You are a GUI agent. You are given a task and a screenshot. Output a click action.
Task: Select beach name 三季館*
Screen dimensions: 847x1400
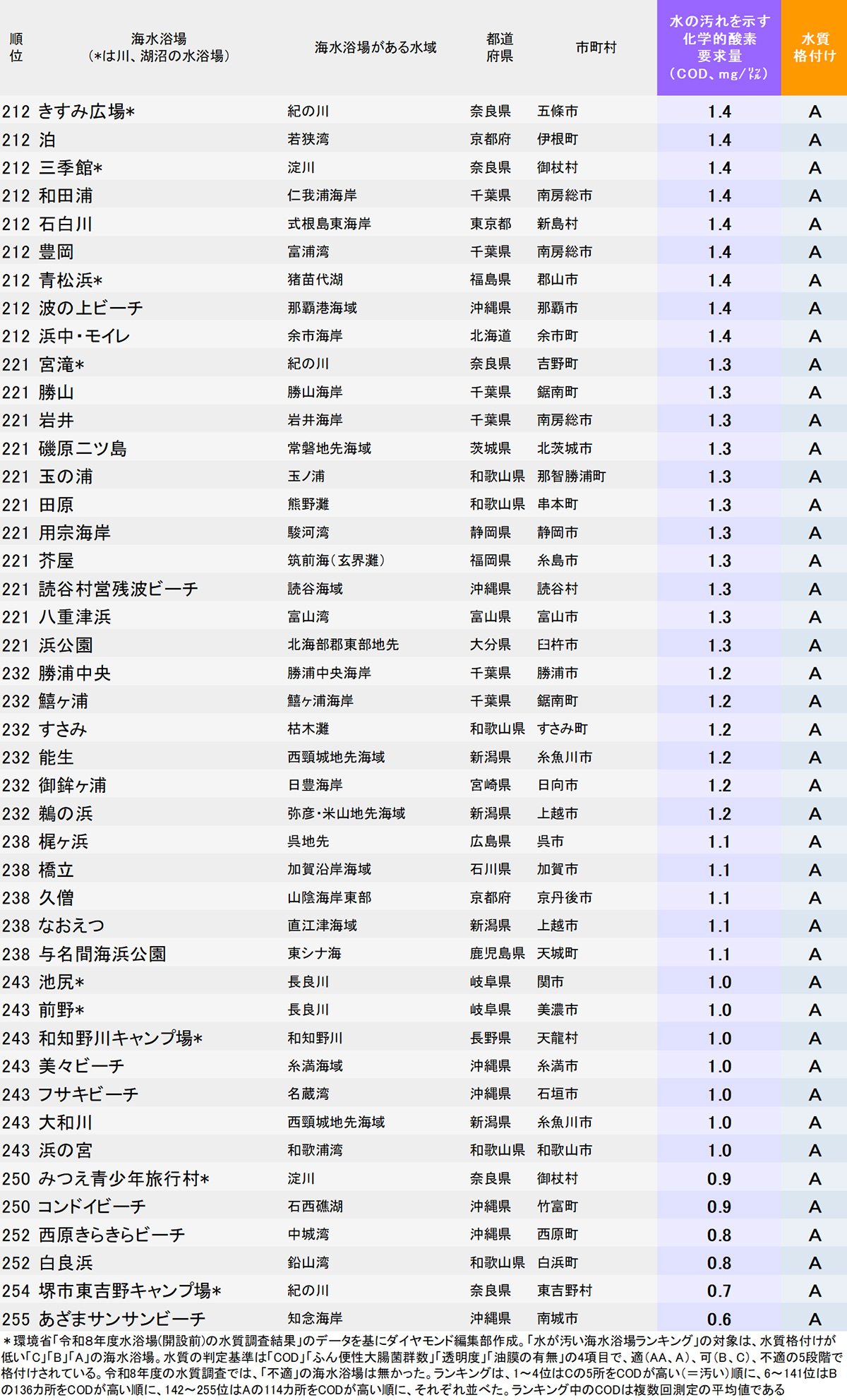click(71, 168)
